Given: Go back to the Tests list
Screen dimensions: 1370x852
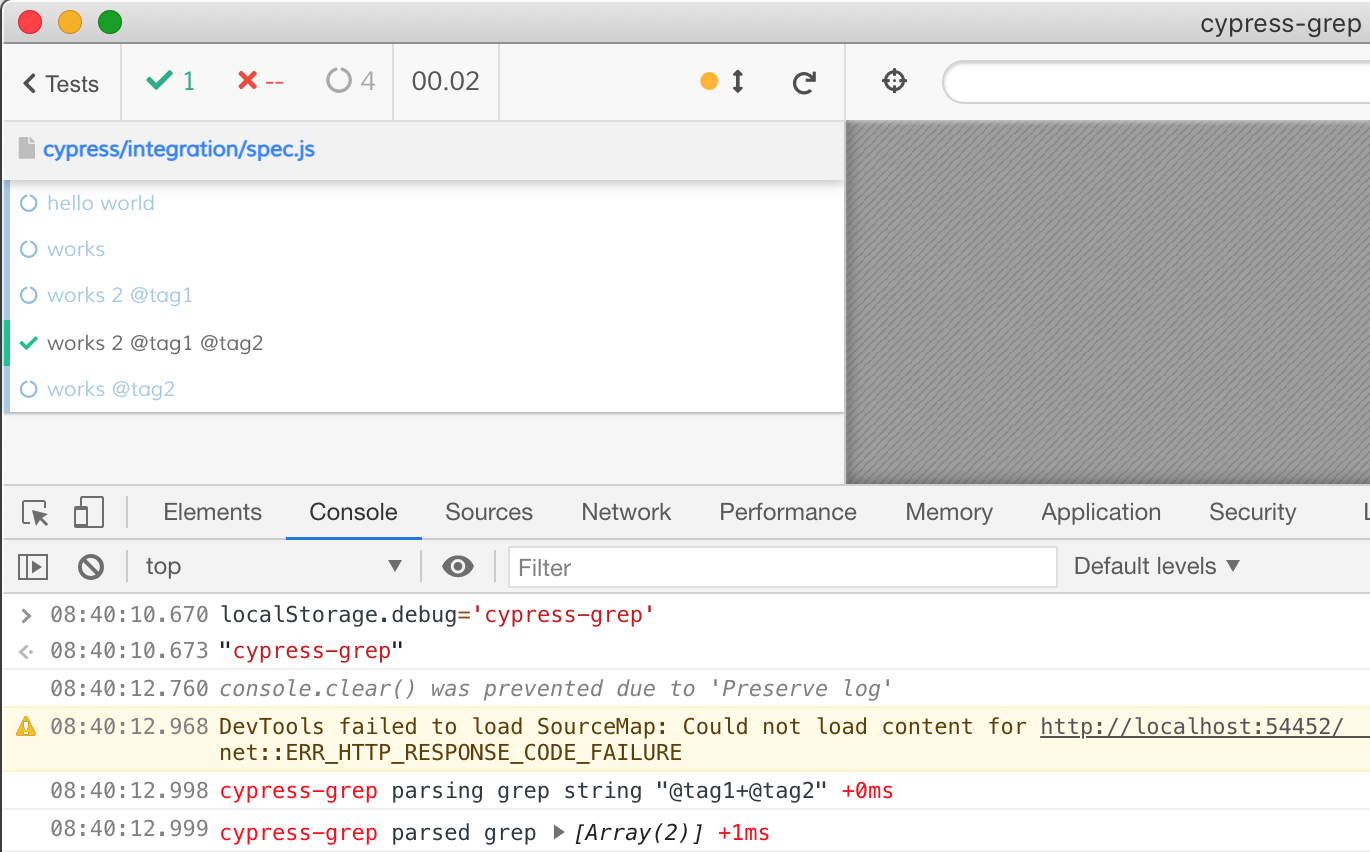Looking at the screenshot, I should click(61, 84).
